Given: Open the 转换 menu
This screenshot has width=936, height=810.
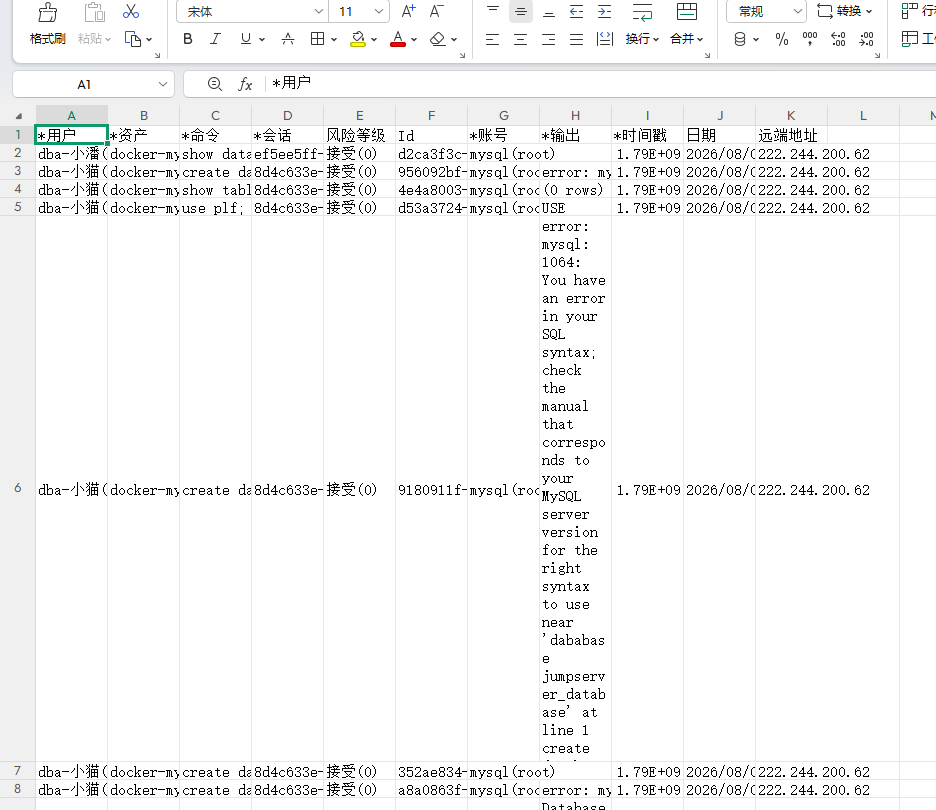Looking at the screenshot, I should 845,11.
